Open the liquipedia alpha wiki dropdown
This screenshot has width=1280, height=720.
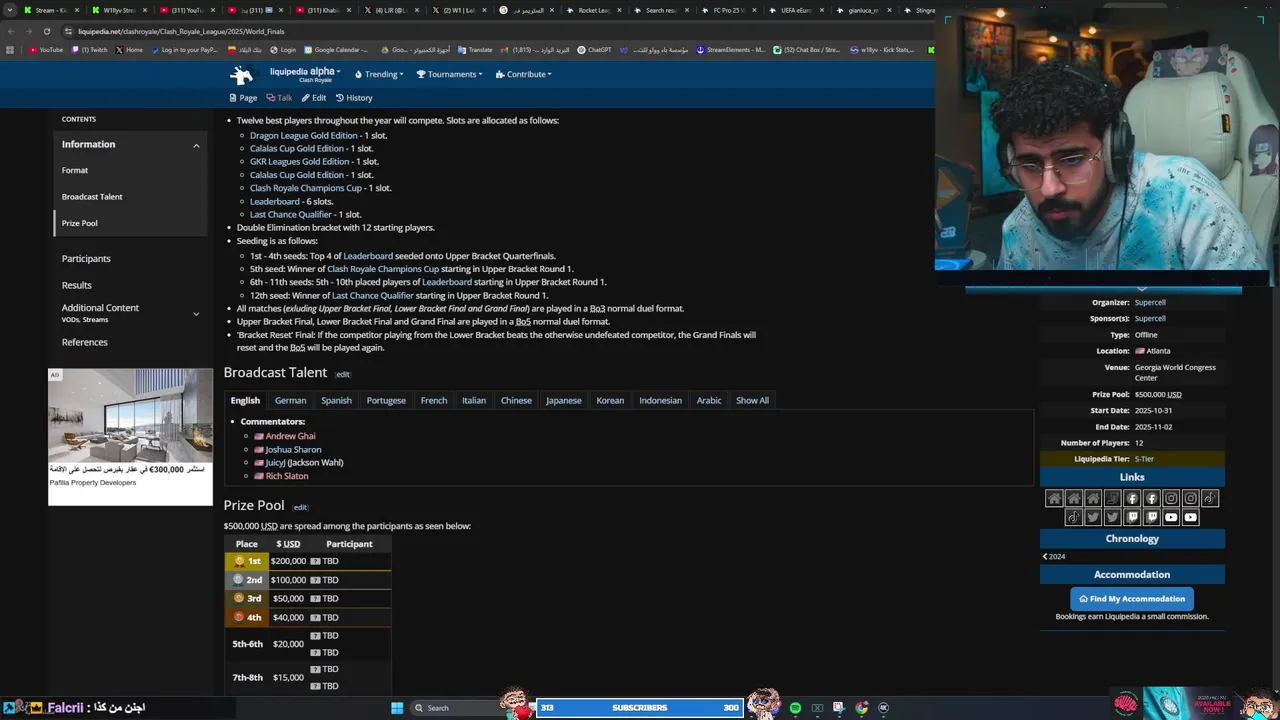pos(304,72)
